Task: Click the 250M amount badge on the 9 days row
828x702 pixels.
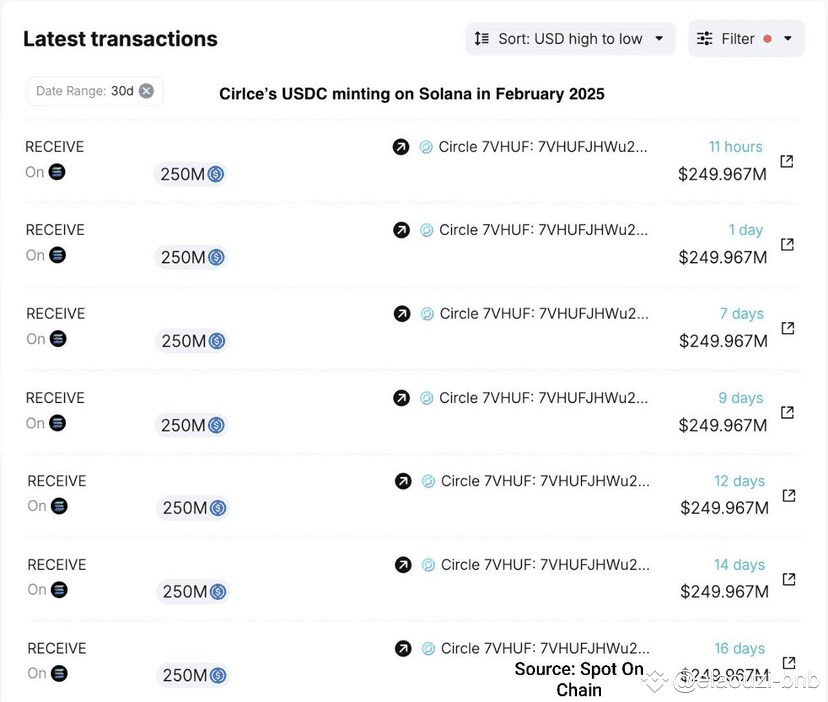Action: tap(190, 425)
